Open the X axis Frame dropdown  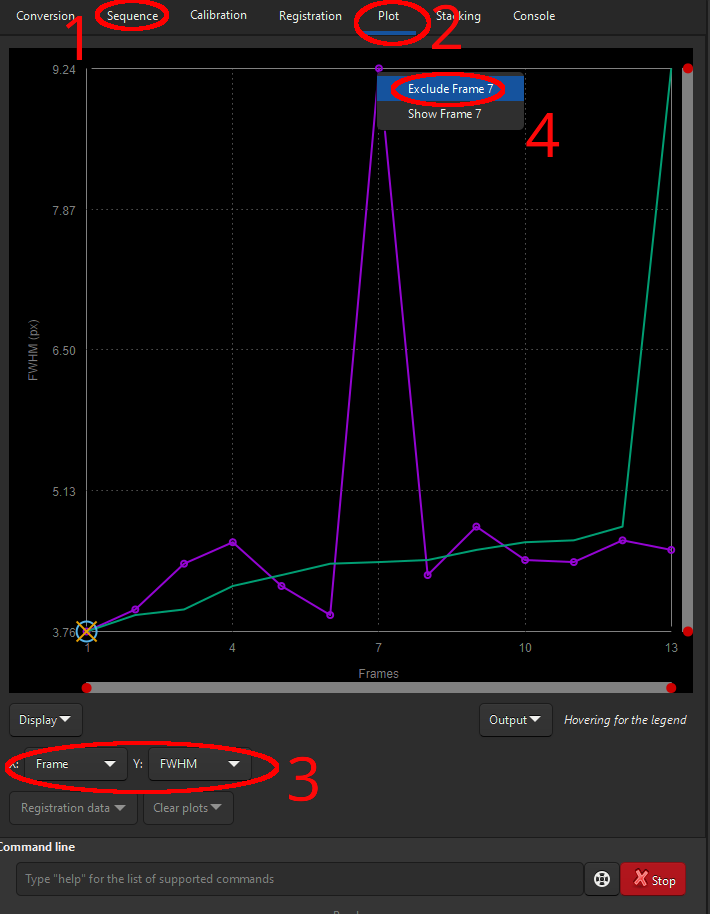[x=76, y=764]
